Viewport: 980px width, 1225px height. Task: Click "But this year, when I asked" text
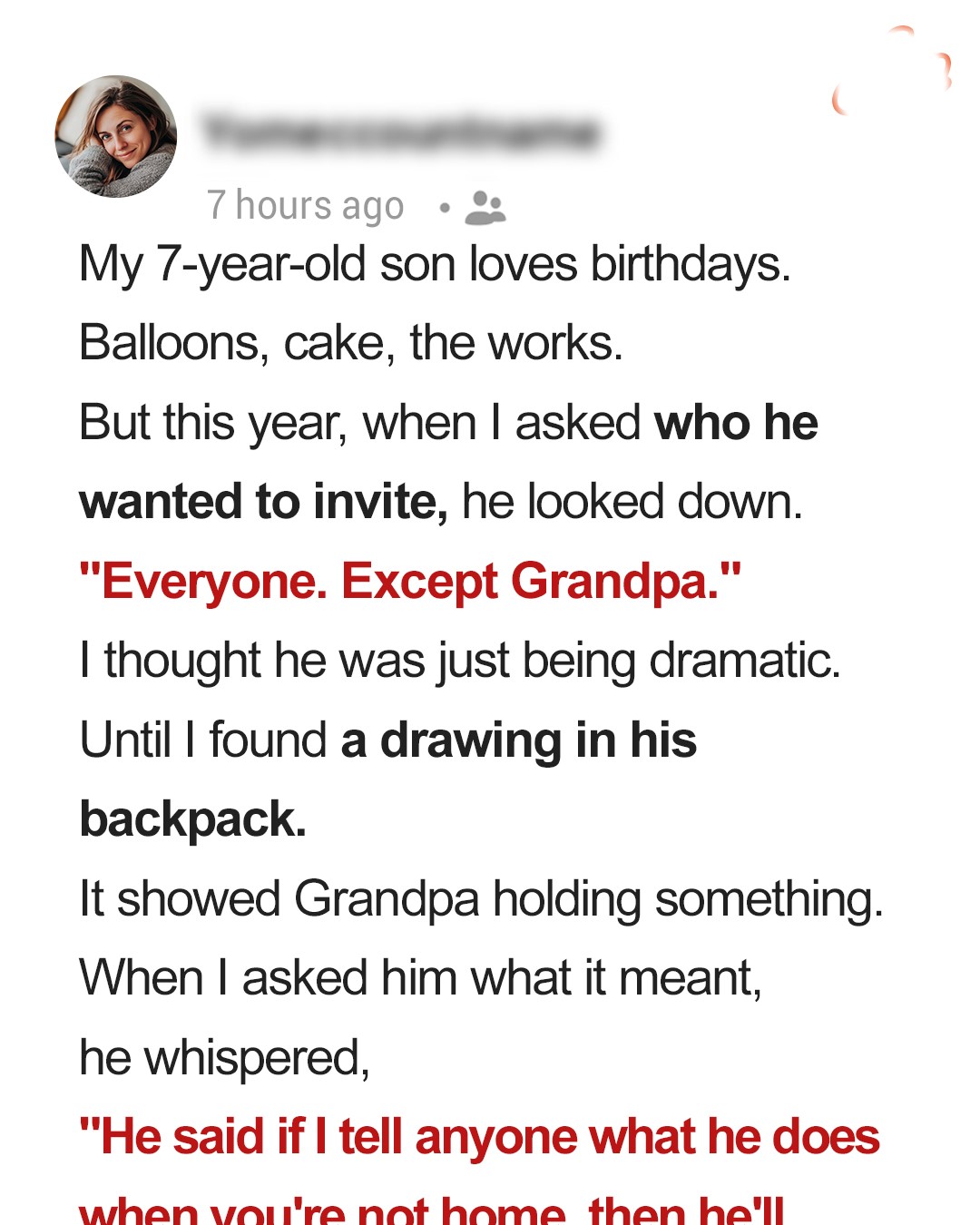pos(360,423)
